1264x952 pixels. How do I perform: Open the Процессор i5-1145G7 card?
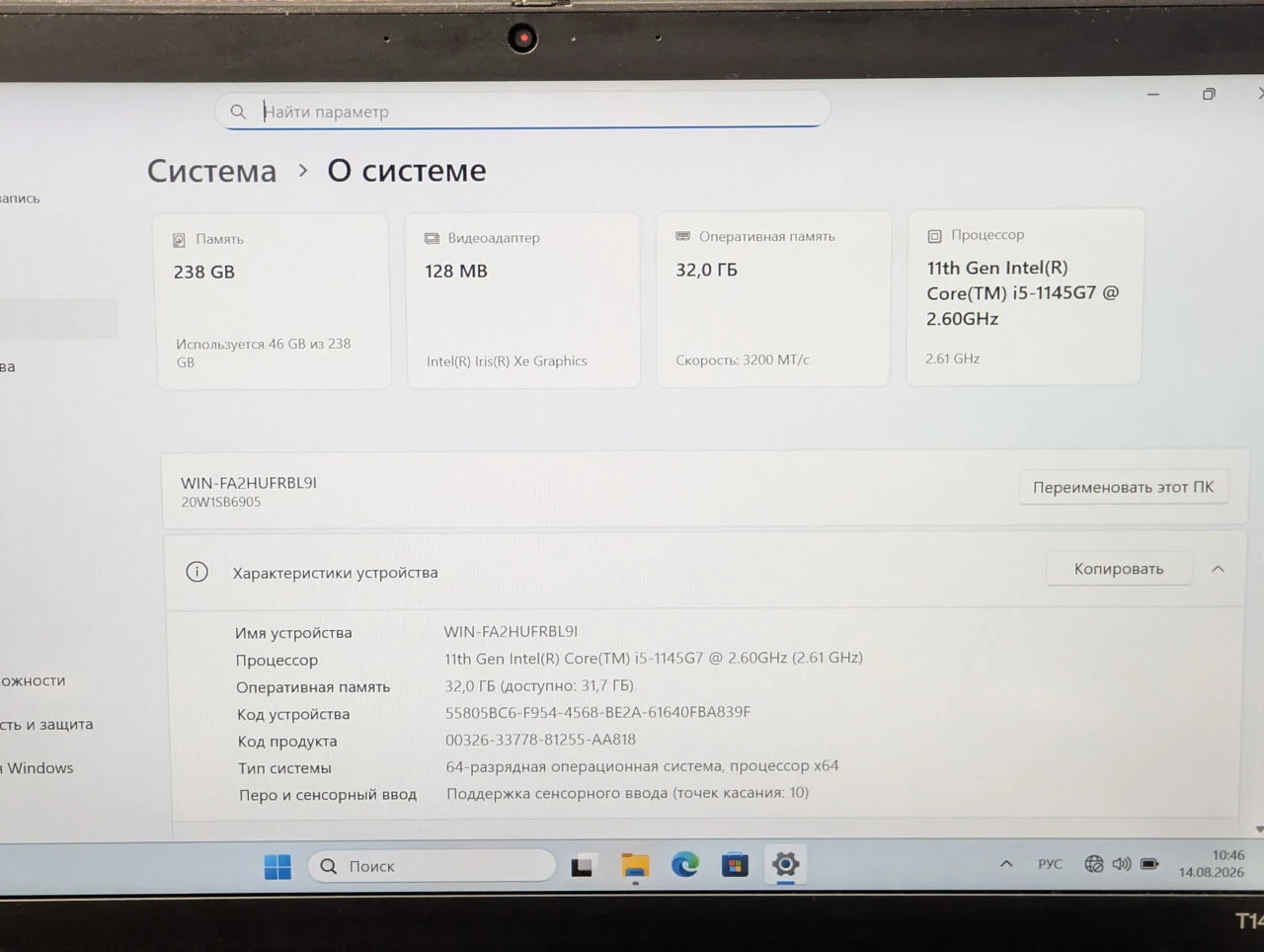click(x=1024, y=296)
